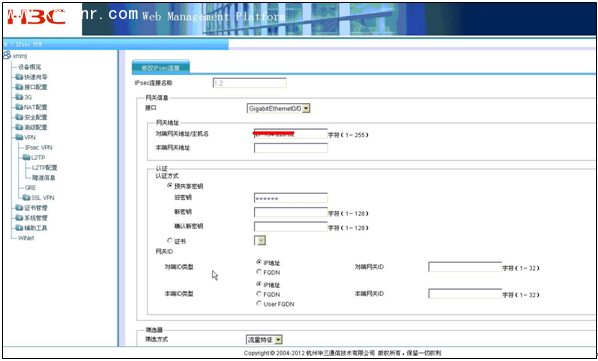Viewport: 598px width, 361px height.
Task: Open the 筛选方式 流量特征 dropdown
Action: (264, 340)
